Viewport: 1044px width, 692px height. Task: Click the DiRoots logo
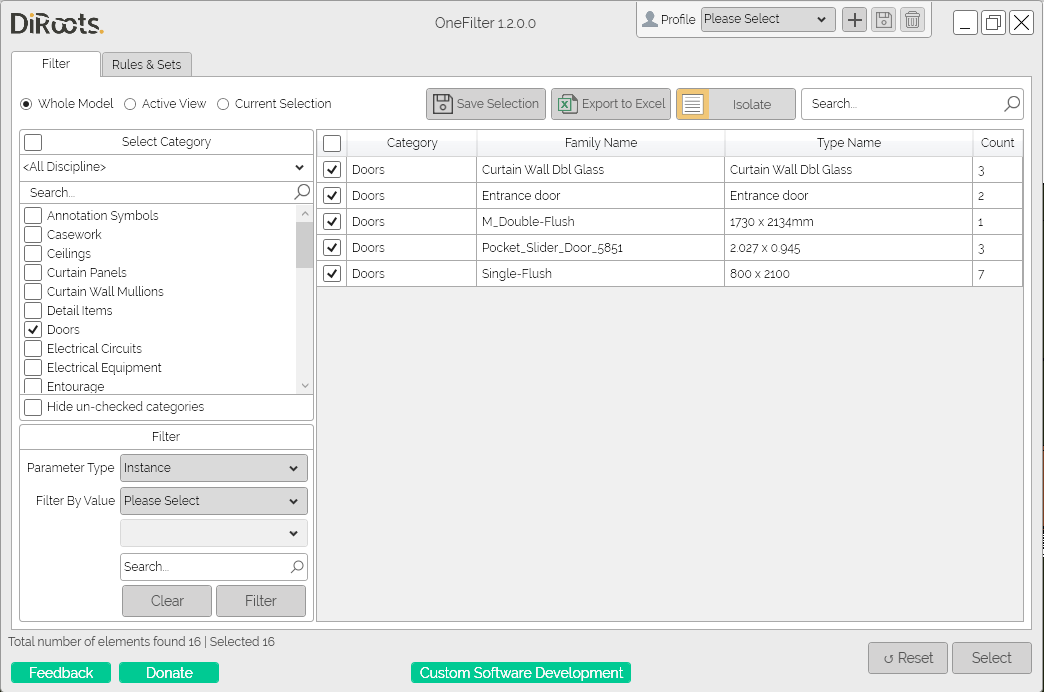(x=57, y=23)
